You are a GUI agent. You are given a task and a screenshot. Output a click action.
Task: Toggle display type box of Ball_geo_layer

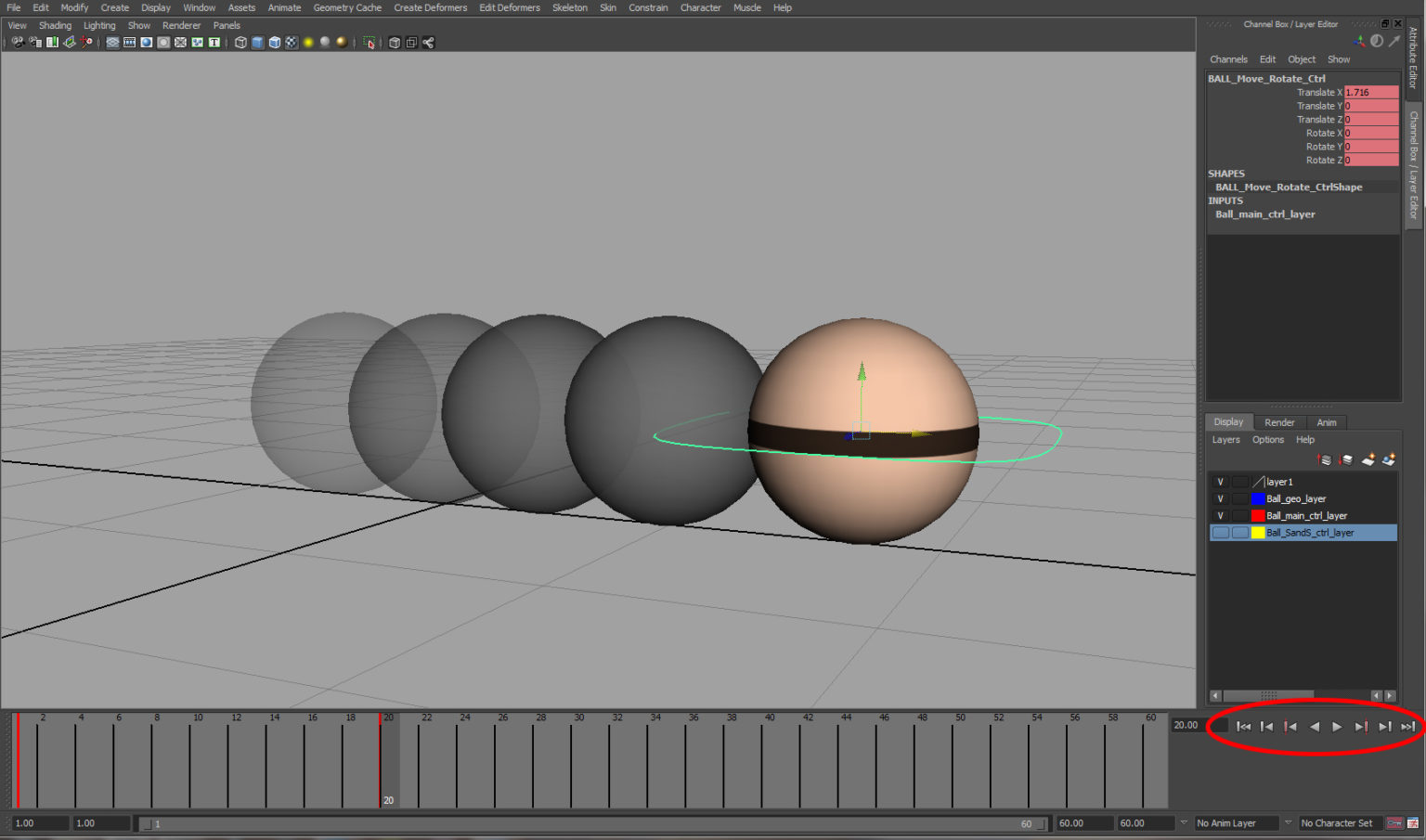[x=1240, y=499]
